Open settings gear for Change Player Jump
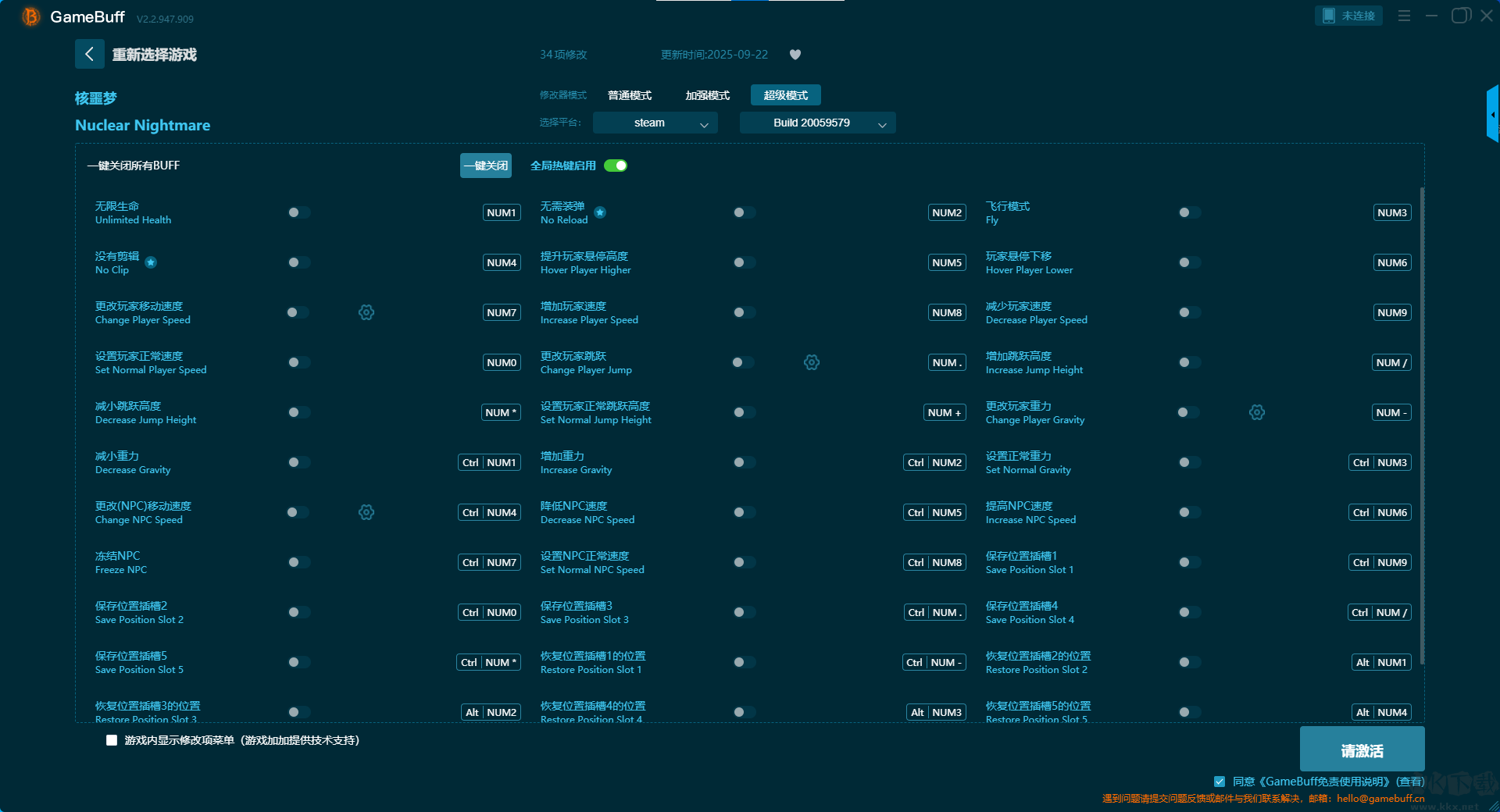 click(x=812, y=362)
